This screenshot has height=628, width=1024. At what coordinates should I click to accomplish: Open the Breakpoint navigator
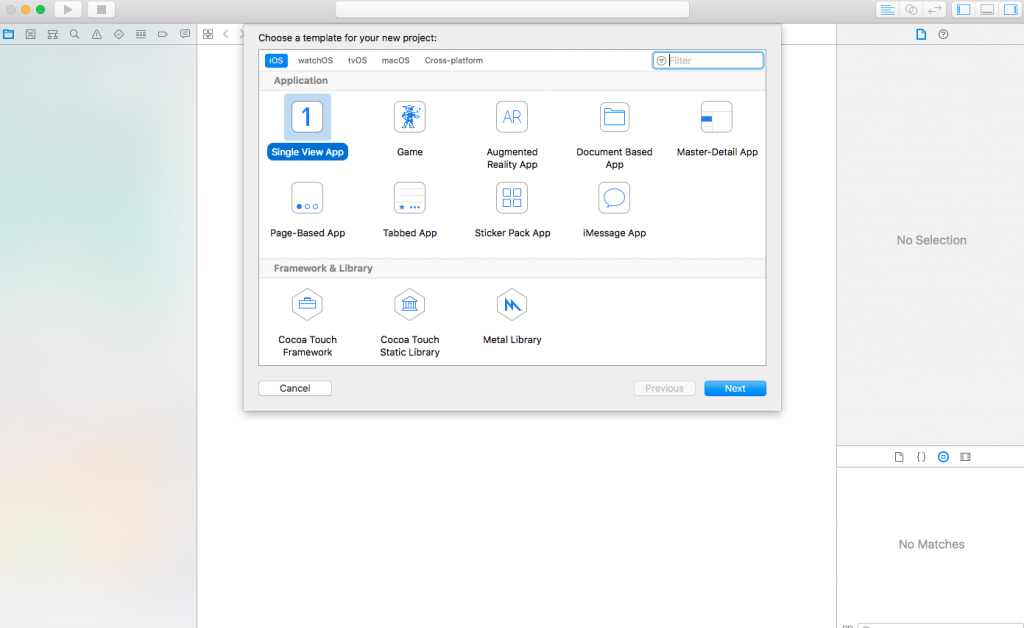163,34
